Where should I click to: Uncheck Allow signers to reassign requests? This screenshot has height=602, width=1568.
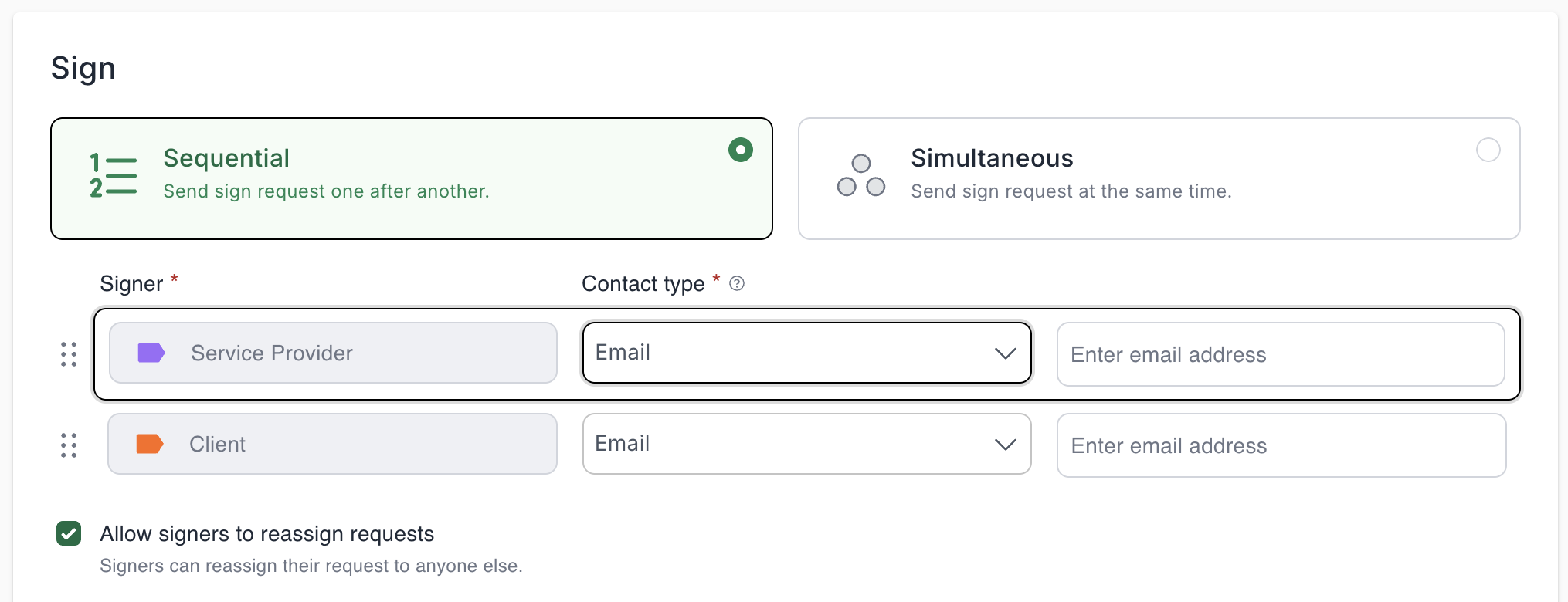pyautogui.click(x=69, y=533)
